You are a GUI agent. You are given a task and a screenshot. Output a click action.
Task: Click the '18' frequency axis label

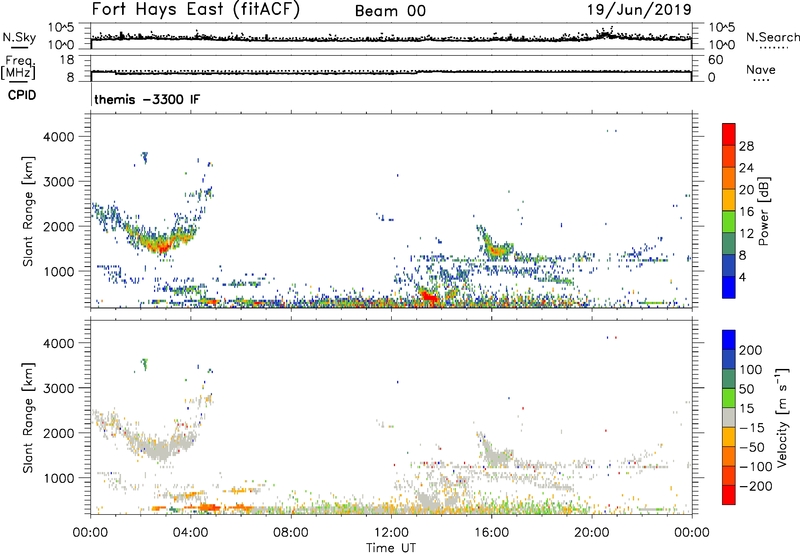point(67,60)
